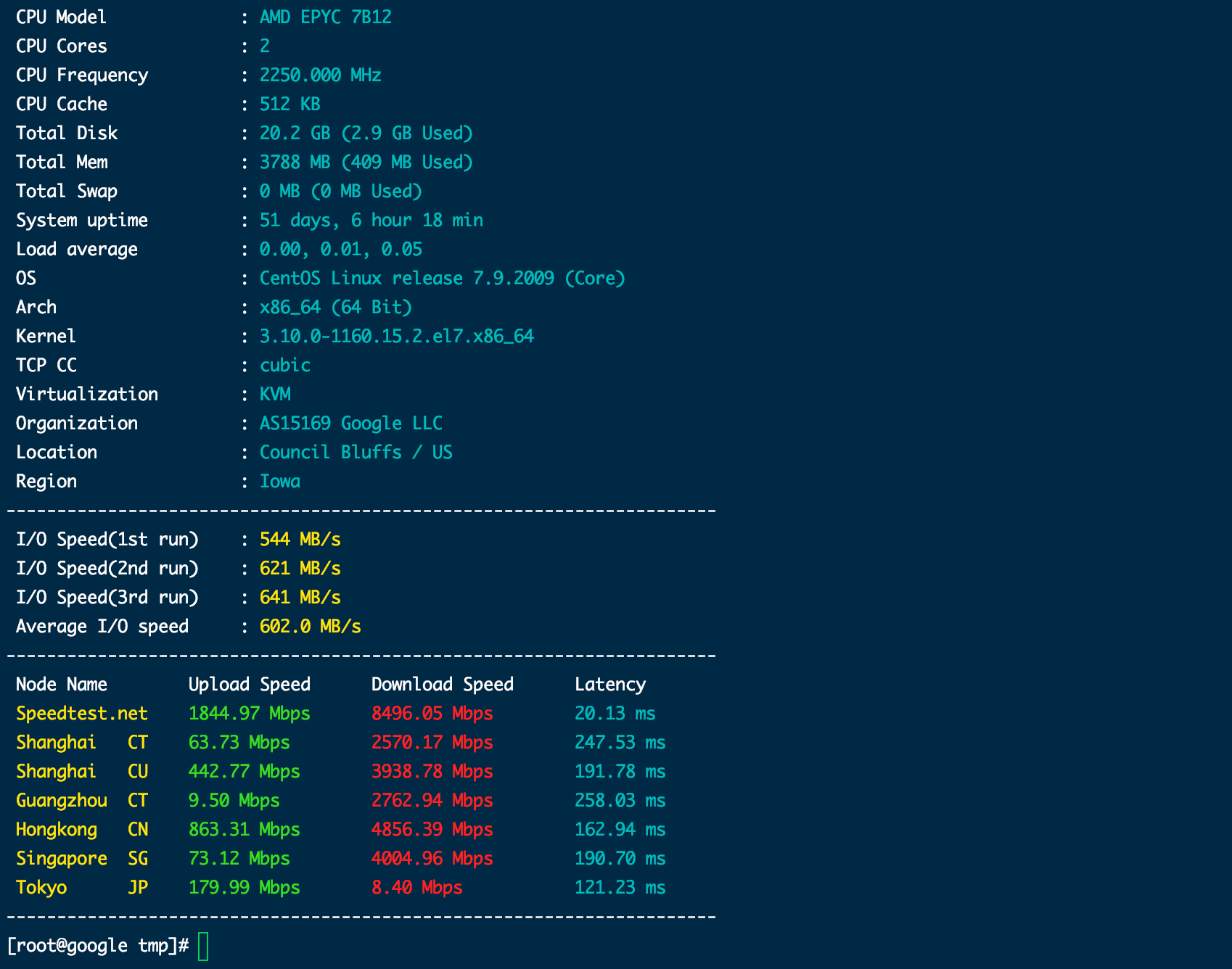Viewport: 1232px width, 969px height.
Task: Click the Hongkong CN upload speed 863.31 Mbps
Action: (244, 830)
